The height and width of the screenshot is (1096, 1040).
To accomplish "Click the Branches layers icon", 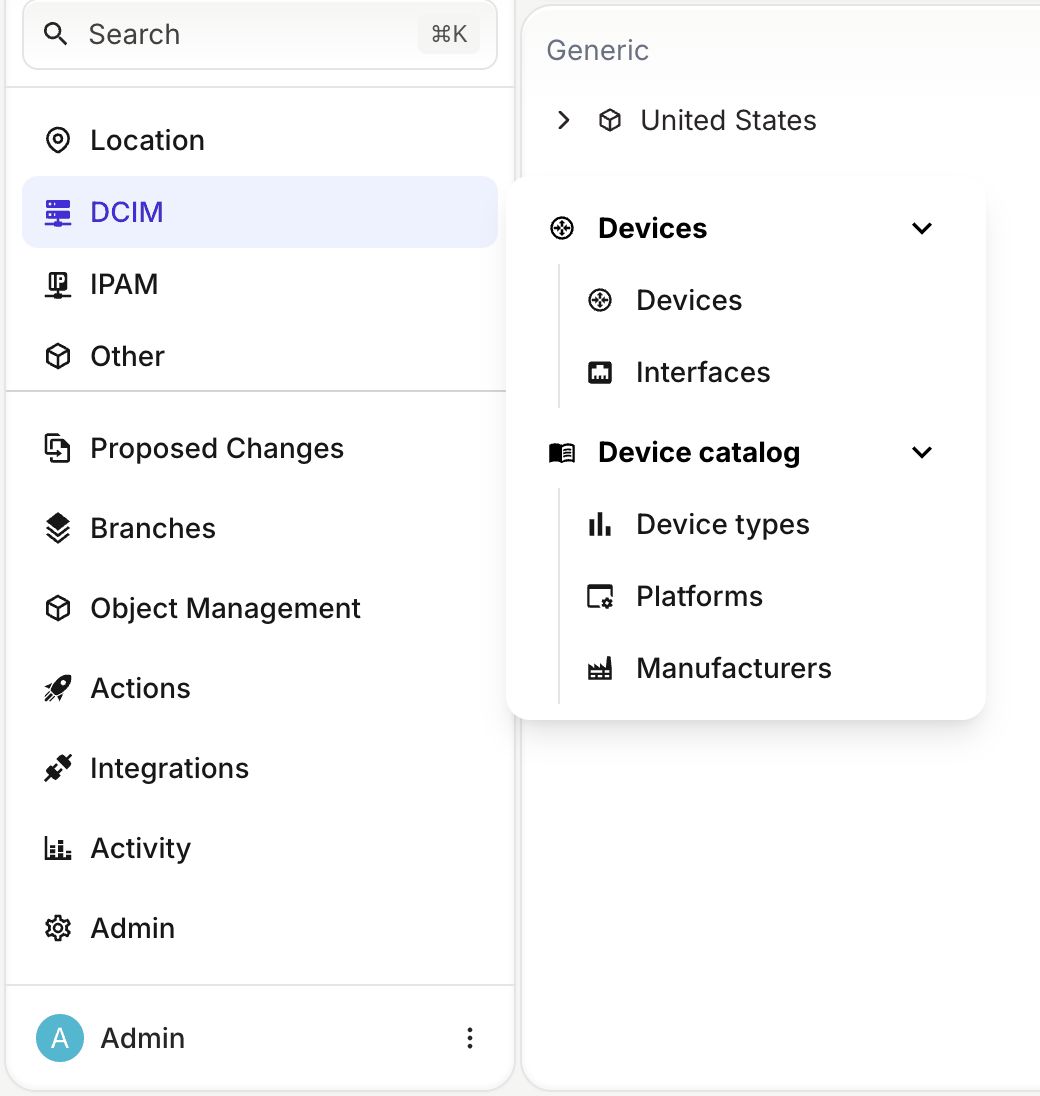I will point(58,528).
